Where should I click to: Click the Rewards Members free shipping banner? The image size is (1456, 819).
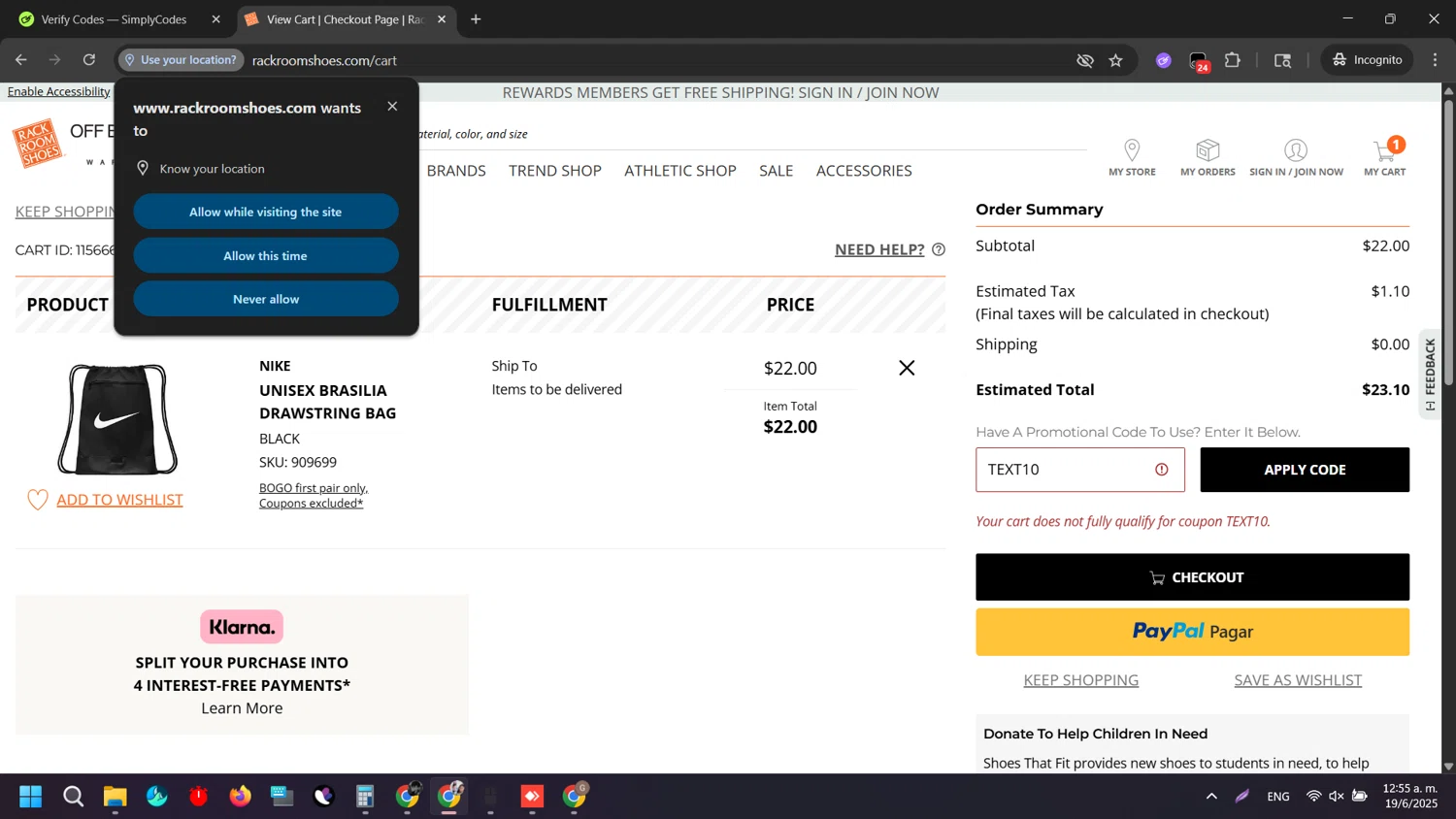coord(720,93)
